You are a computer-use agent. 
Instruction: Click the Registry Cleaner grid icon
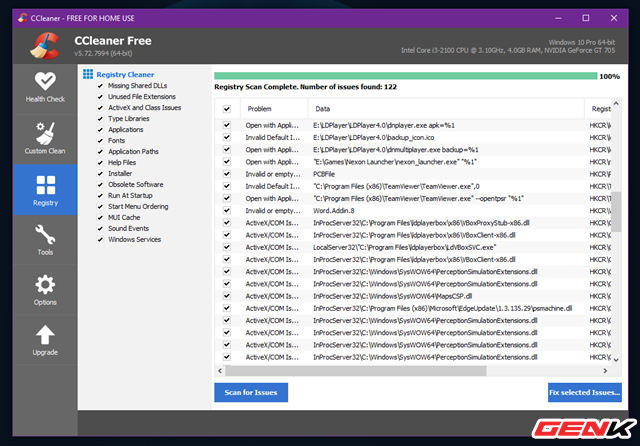click(x=88, y=74)
